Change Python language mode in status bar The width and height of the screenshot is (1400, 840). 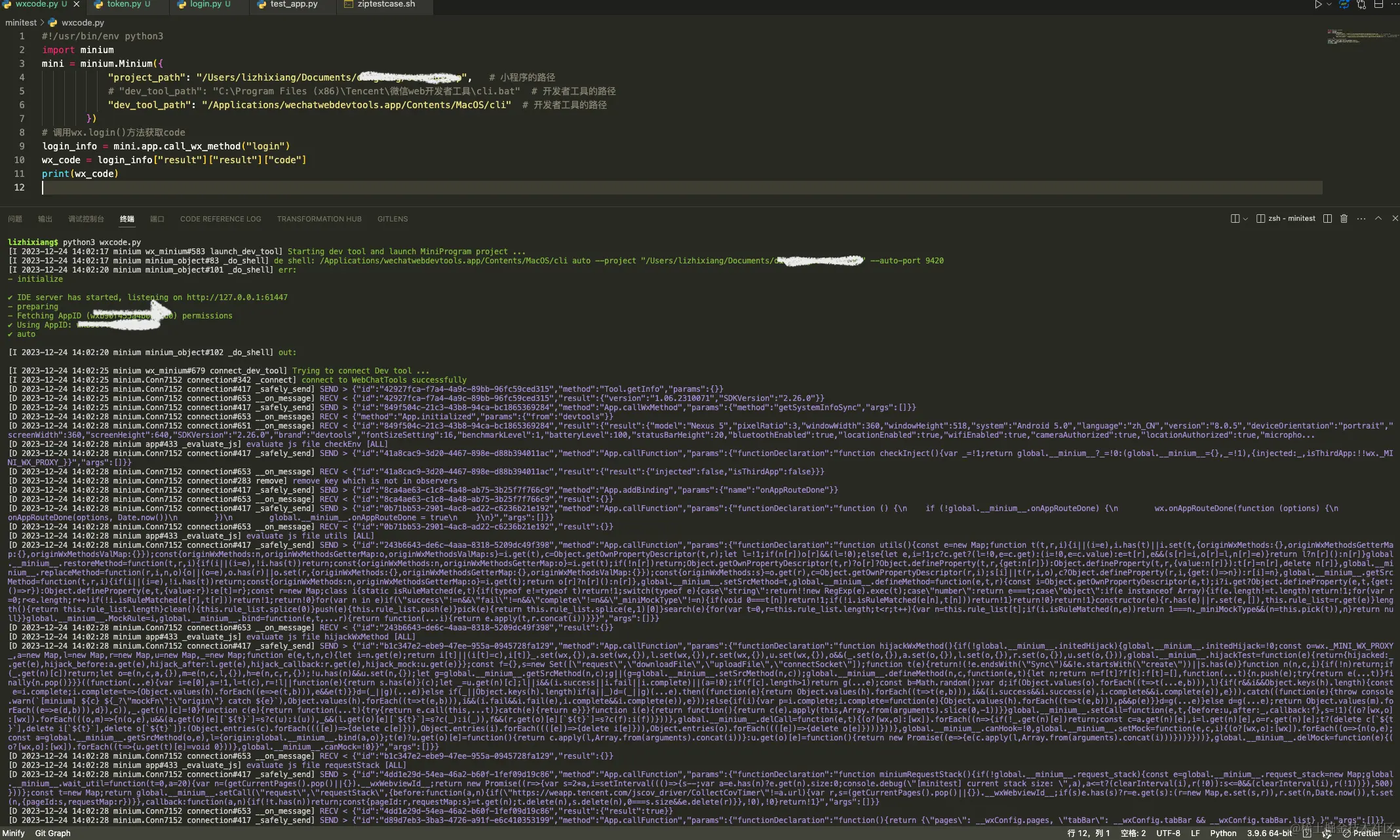pos(1223,833)
